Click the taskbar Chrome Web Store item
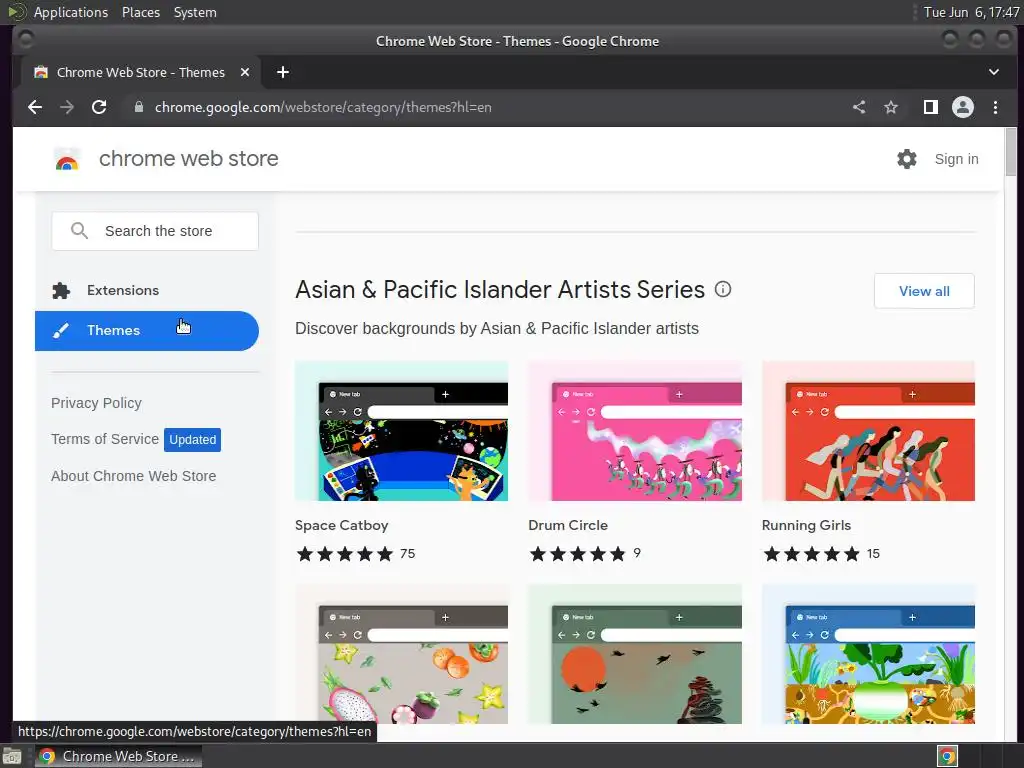Viewport: 1024px width, 768px height. [x=119, y=756]
